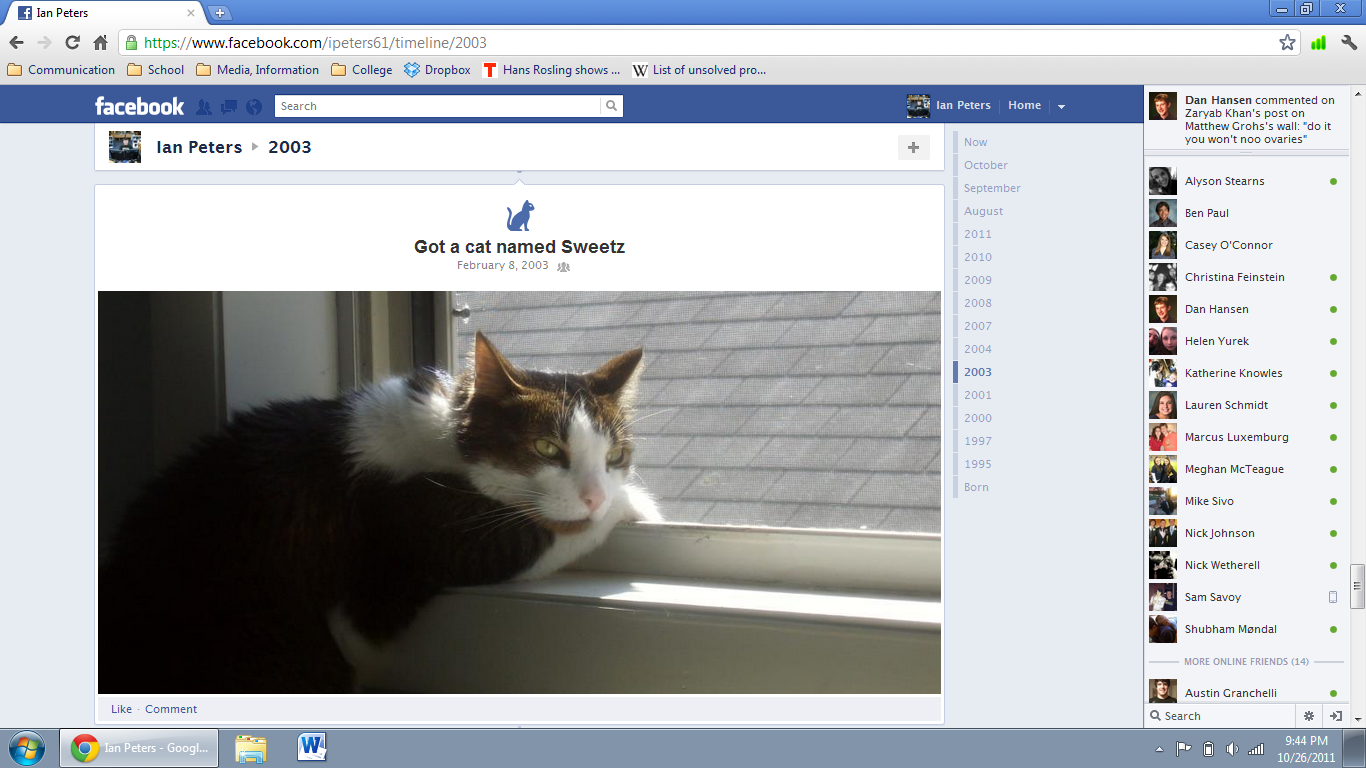Open Facebook messages icon
This screenshot has height=768, width=1366.
pos(229,106)
